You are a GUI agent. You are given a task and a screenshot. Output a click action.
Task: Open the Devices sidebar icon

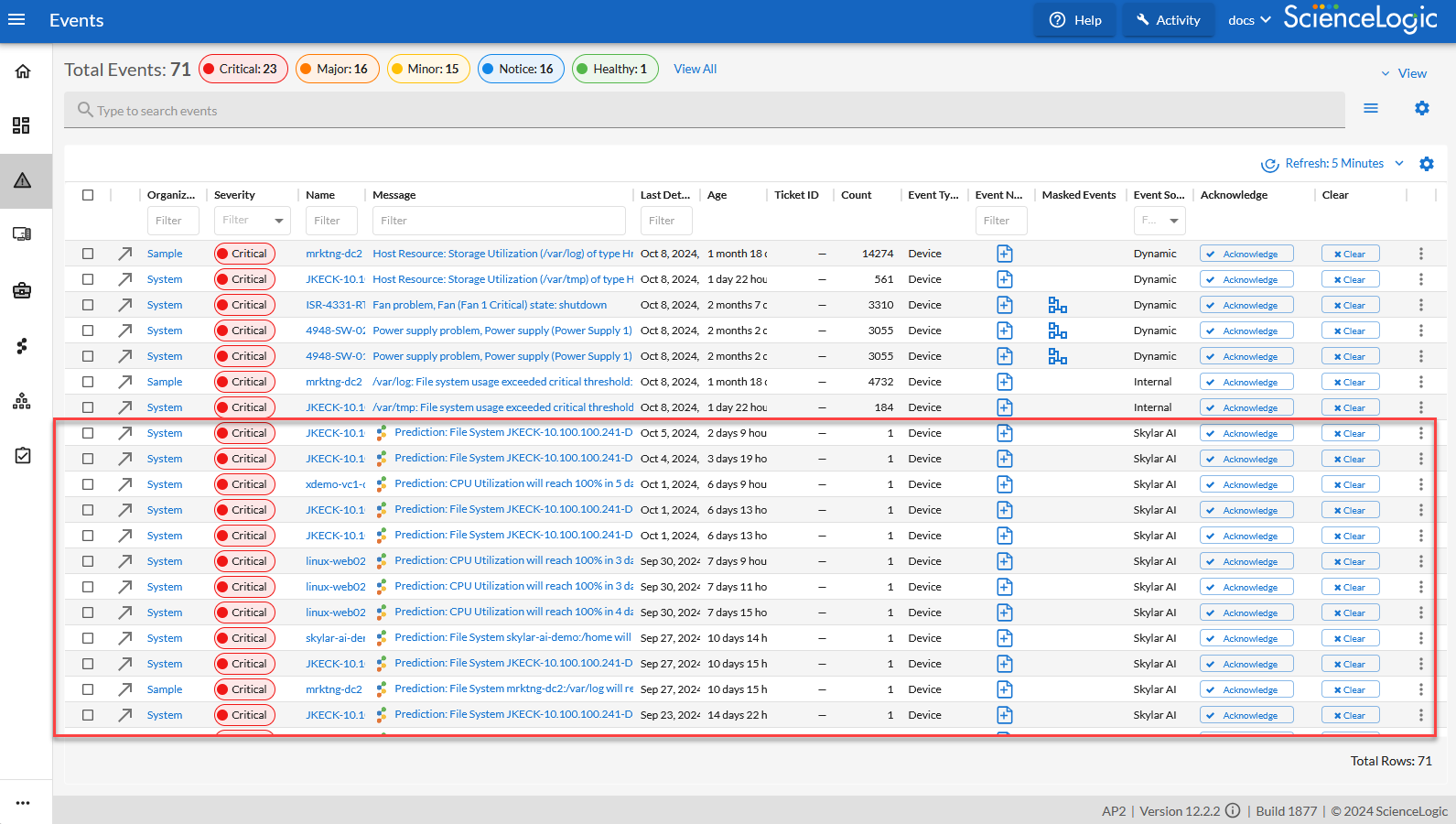22,234
